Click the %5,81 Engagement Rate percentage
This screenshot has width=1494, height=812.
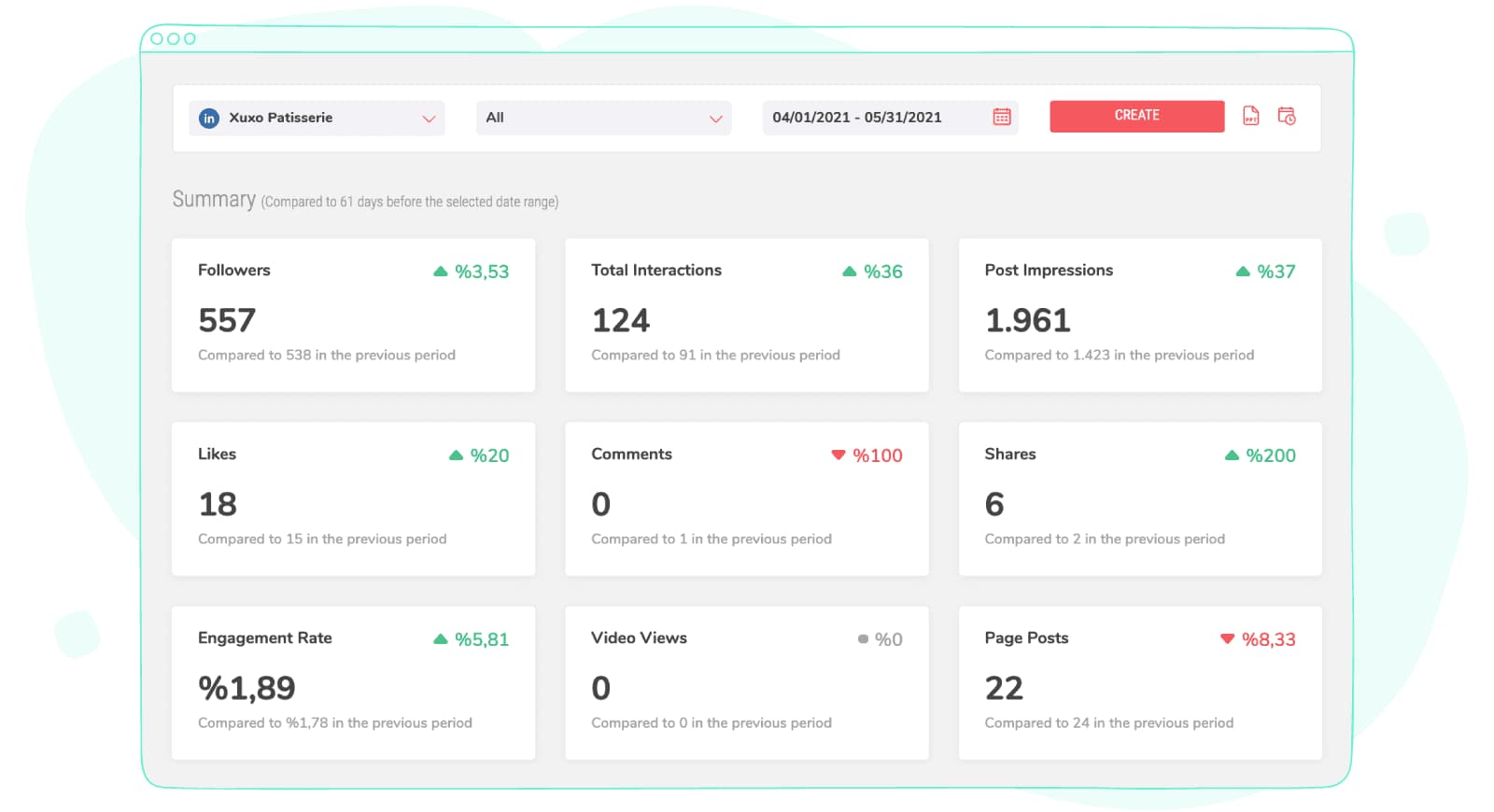click(x=482, y=639)
